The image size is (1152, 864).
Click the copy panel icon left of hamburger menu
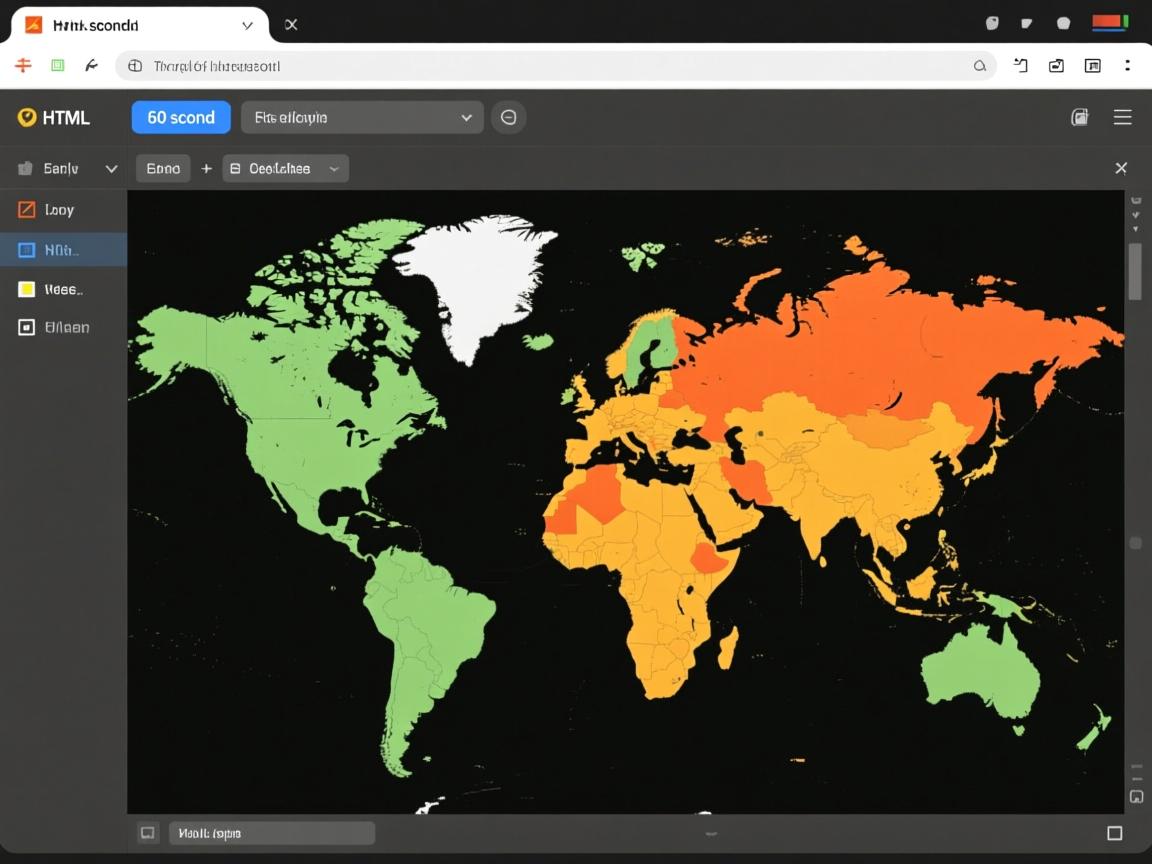(1079, 117)
